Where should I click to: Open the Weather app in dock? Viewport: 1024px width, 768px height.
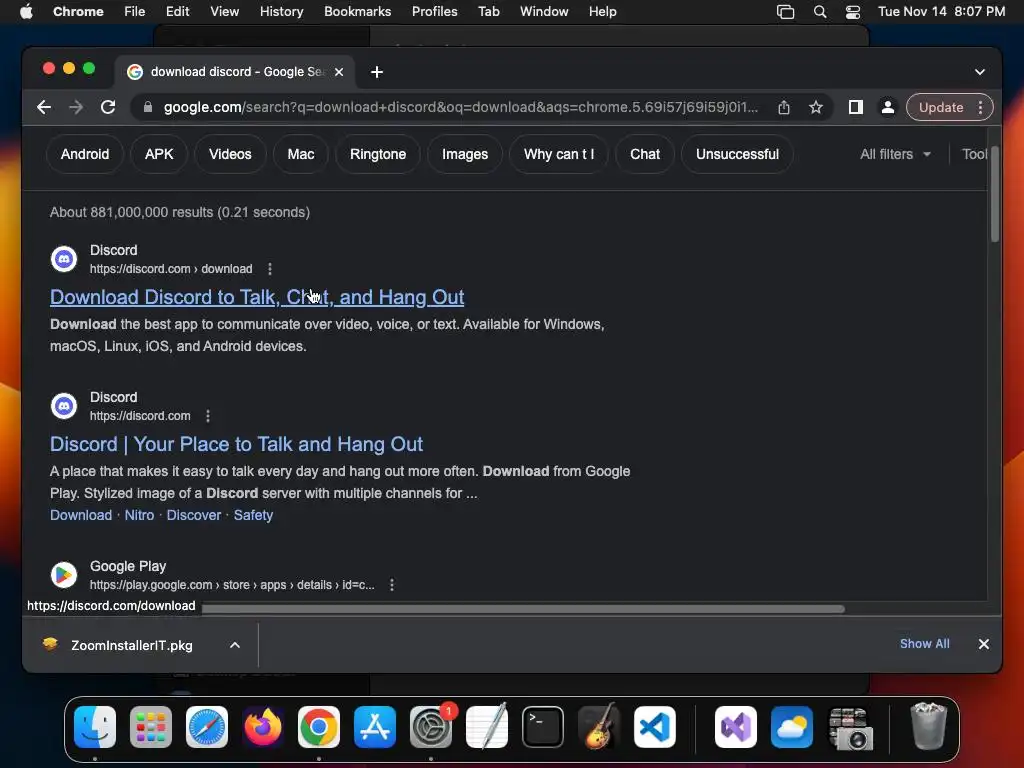pyautogui.click(x=792, y=727)
